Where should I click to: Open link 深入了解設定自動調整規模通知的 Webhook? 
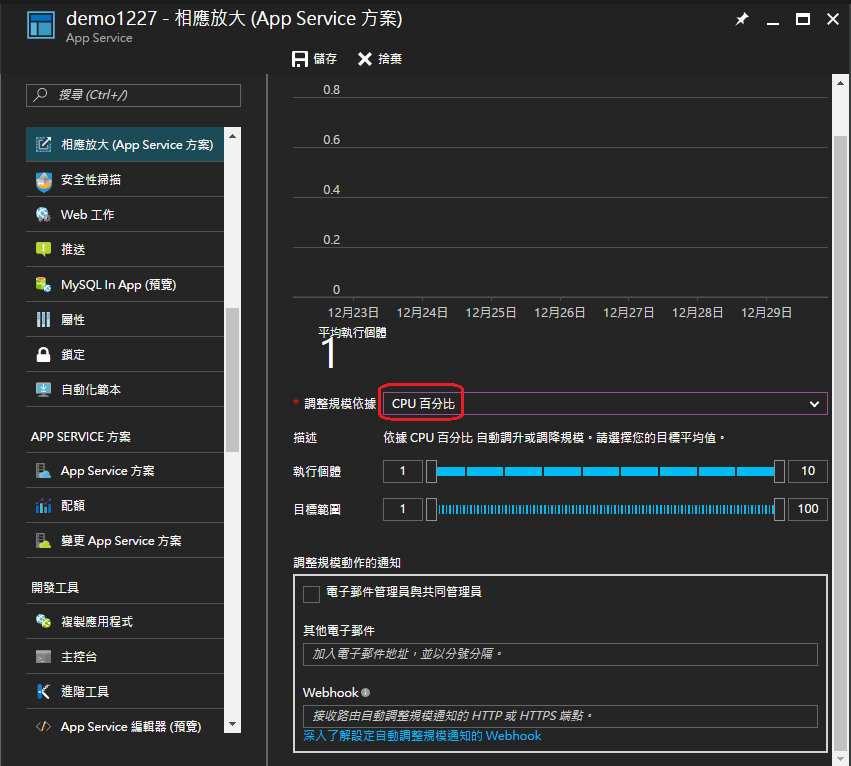pos(422,736)
